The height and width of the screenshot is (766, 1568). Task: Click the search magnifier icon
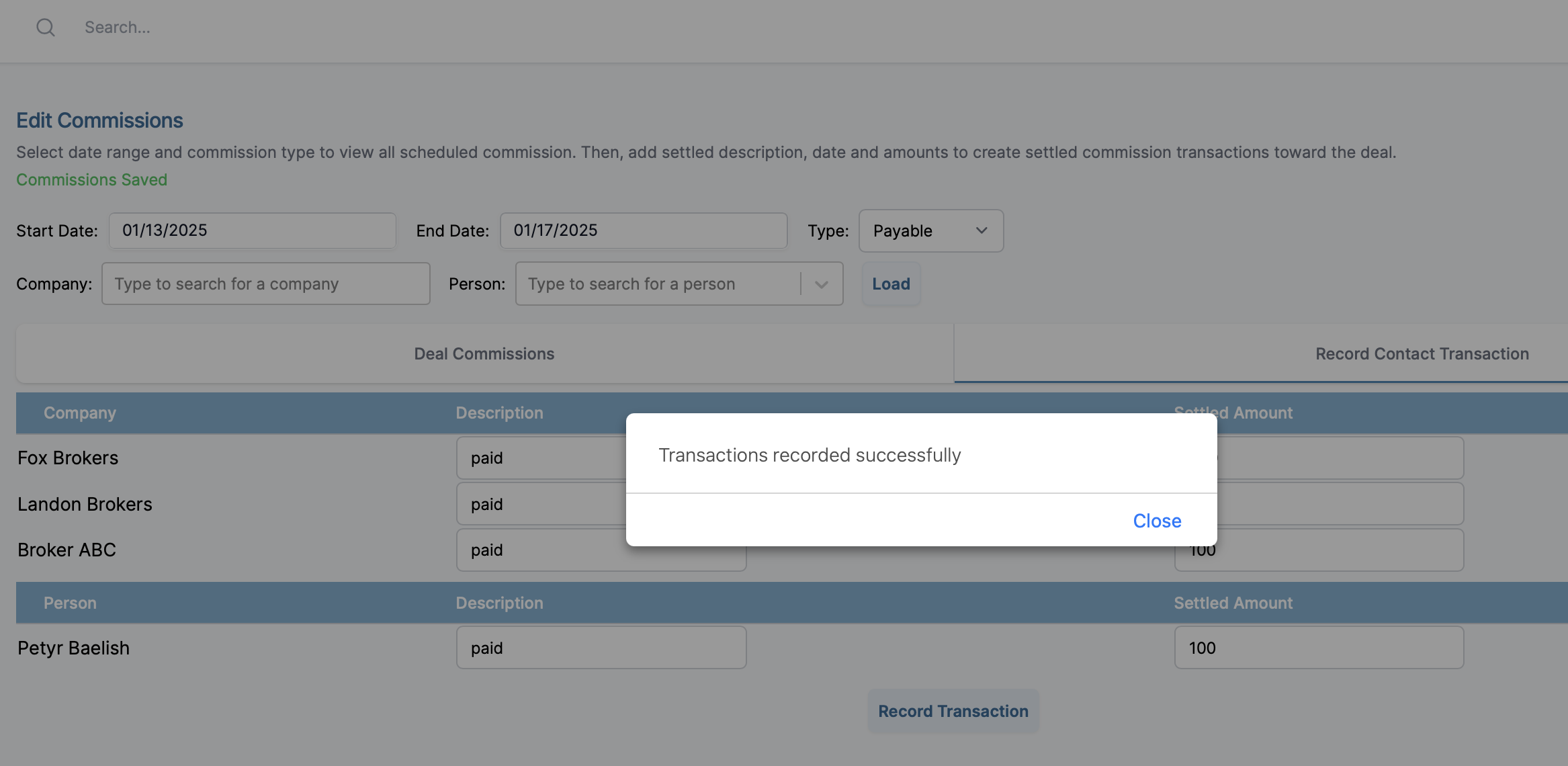[x=46, y=28]
